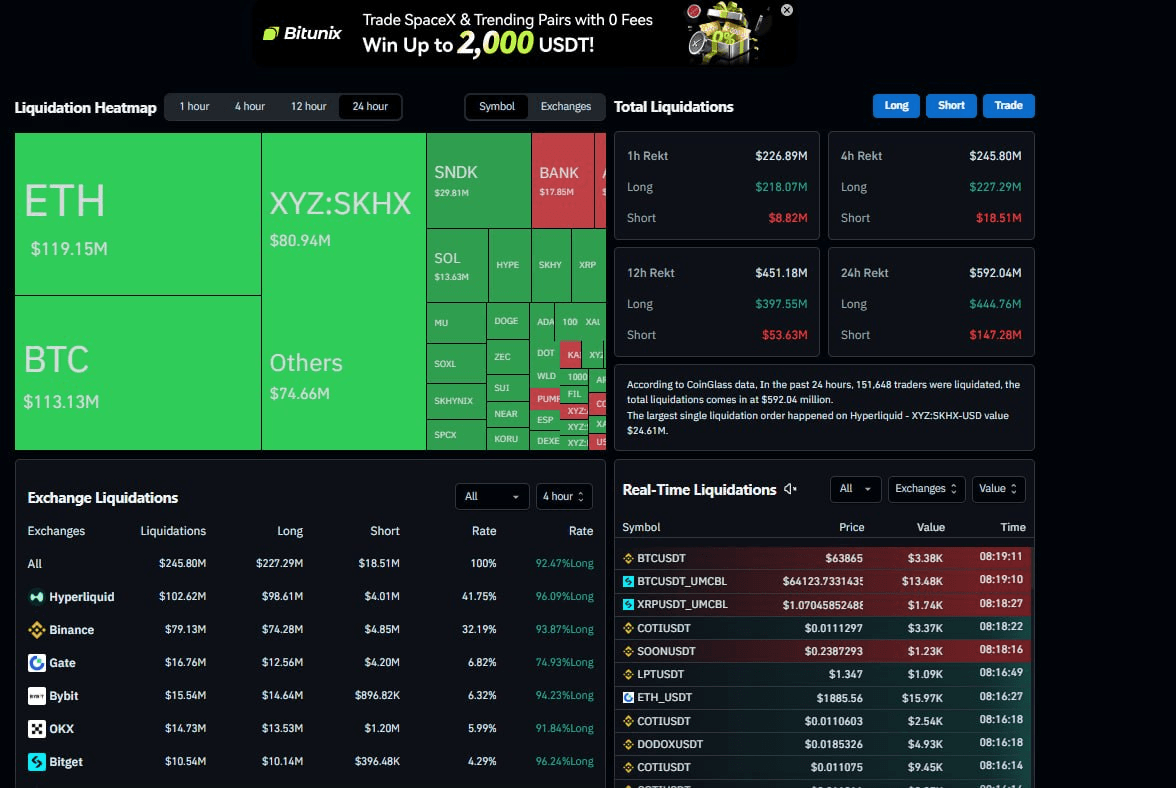Click the Bybit exchange logo
Image resolution: width=1176 pixels, height=788 pixels.
coord(36,696)
